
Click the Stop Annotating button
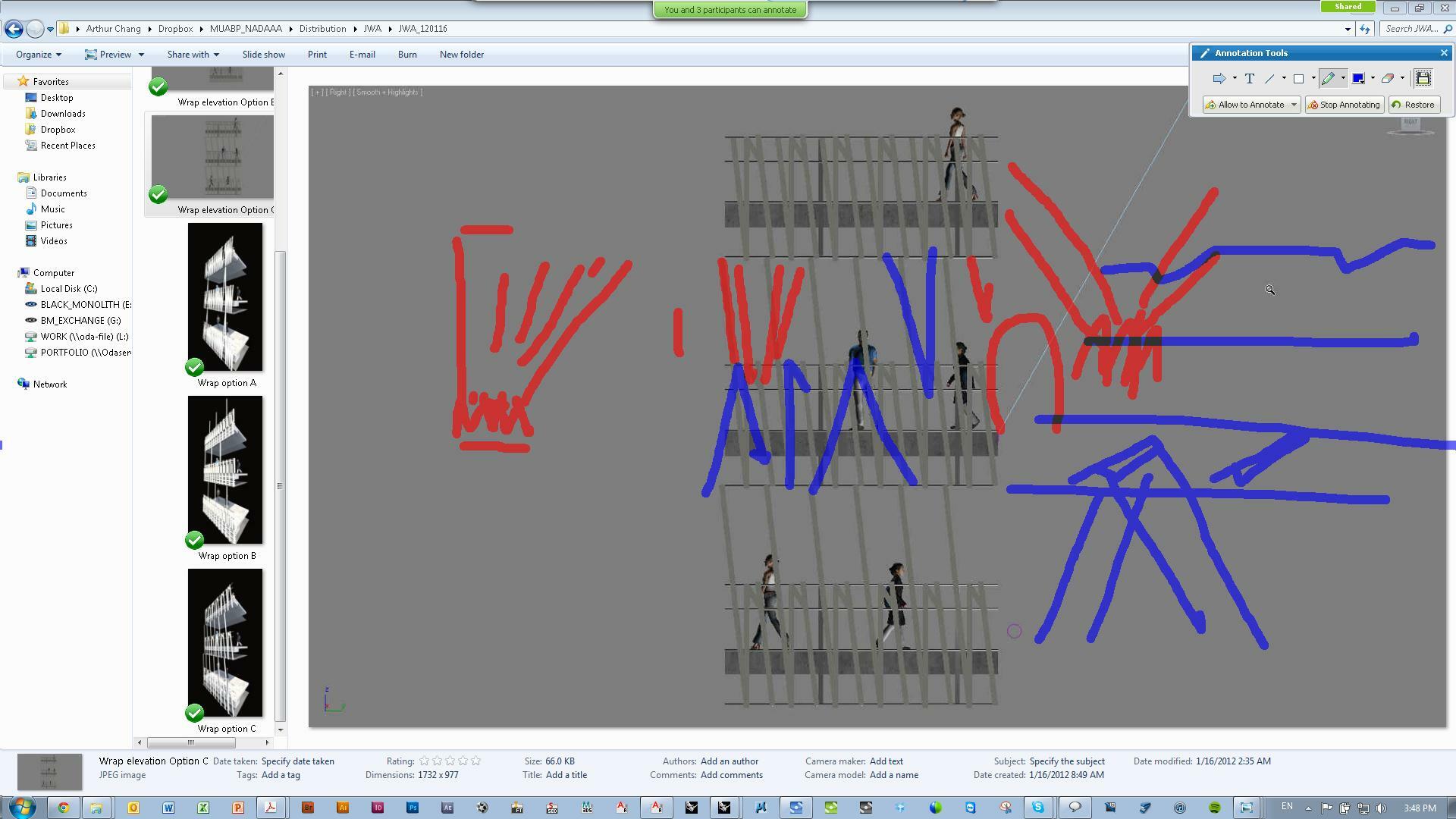(1344, 105)
